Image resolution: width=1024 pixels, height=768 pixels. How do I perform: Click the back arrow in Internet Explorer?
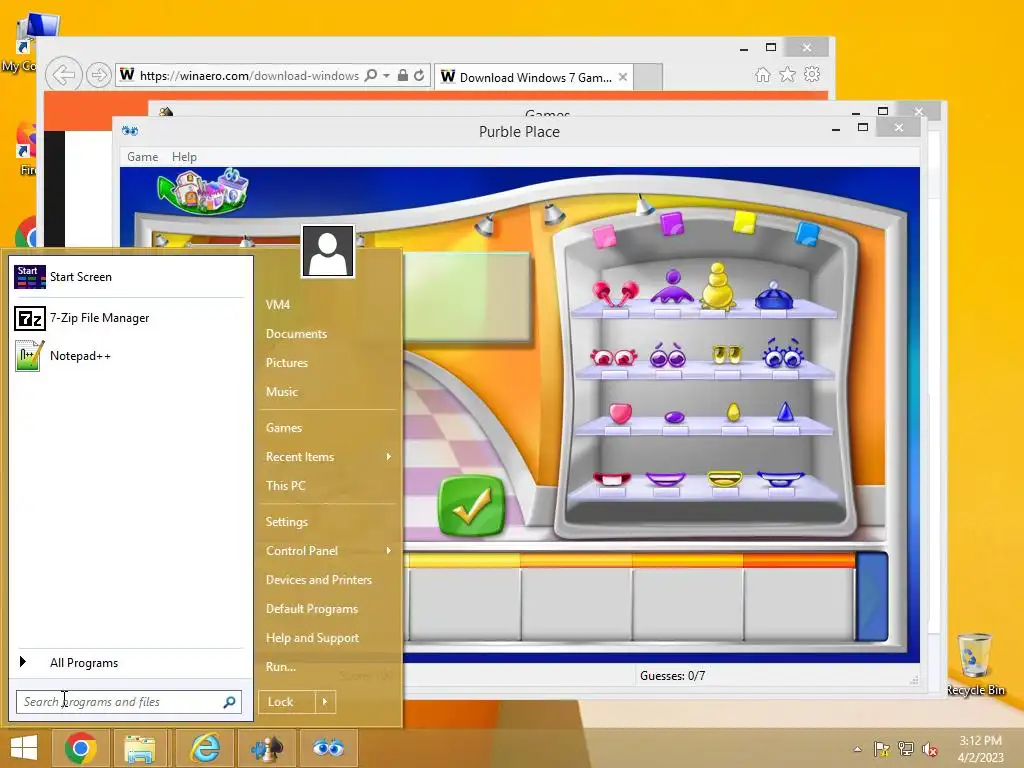[63, 75]
